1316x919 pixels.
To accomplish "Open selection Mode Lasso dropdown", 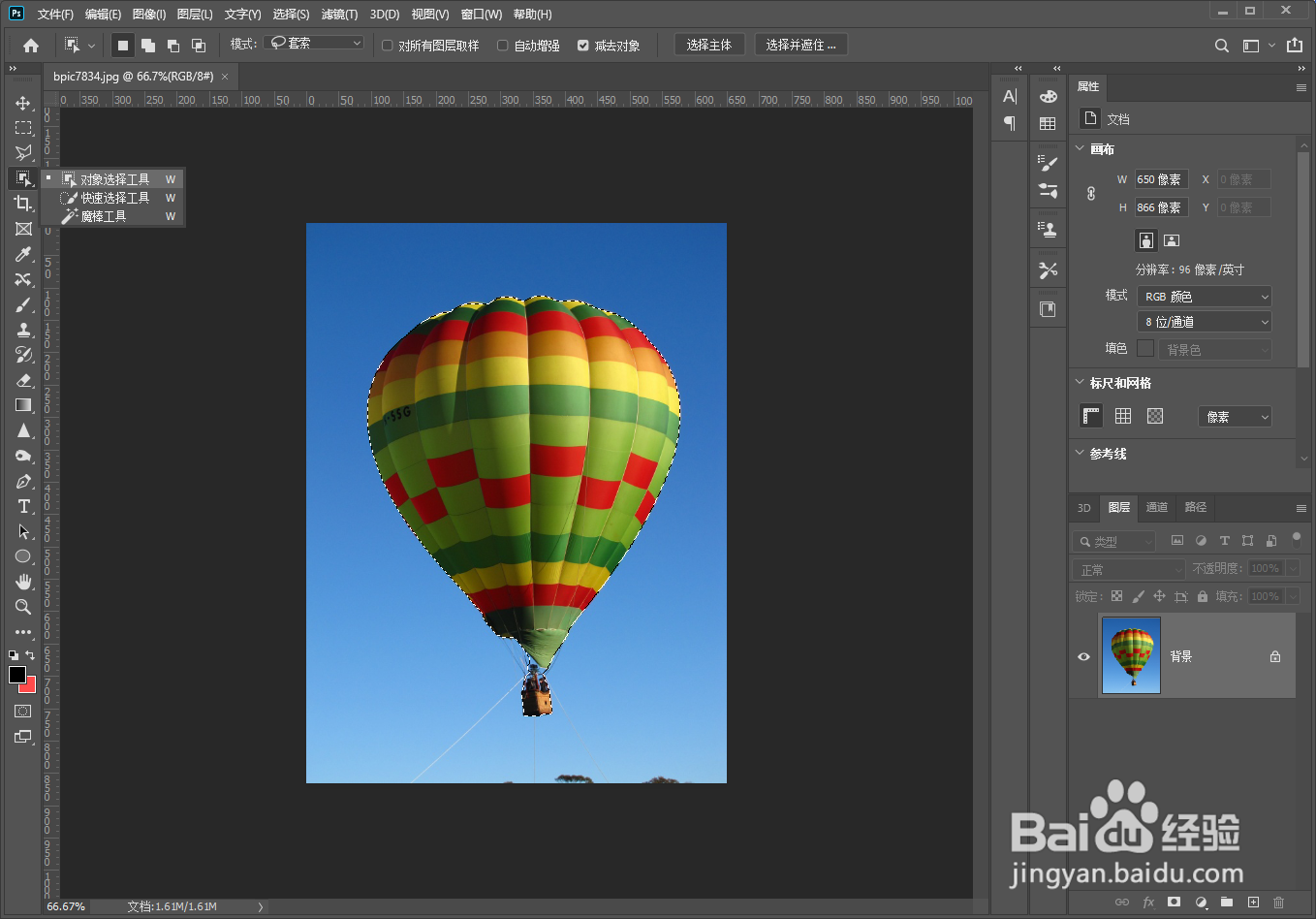I will click(314, 43).
